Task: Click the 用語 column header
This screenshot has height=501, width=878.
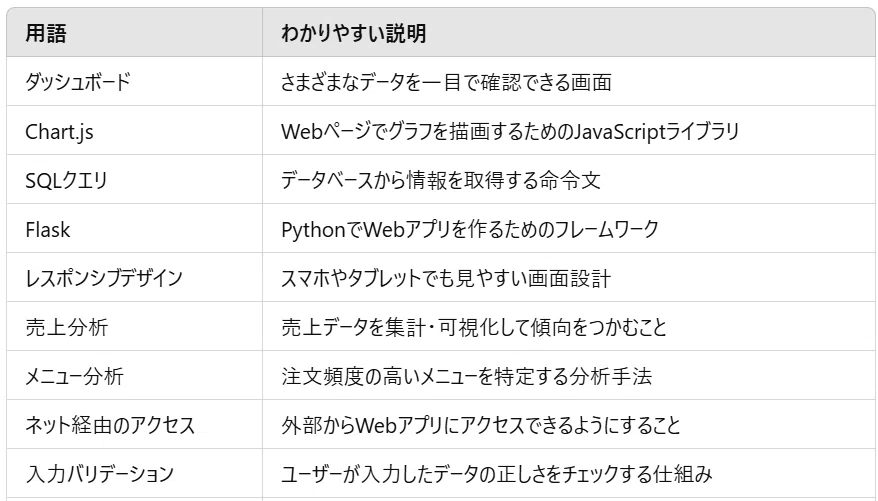Action: point(134,32)
